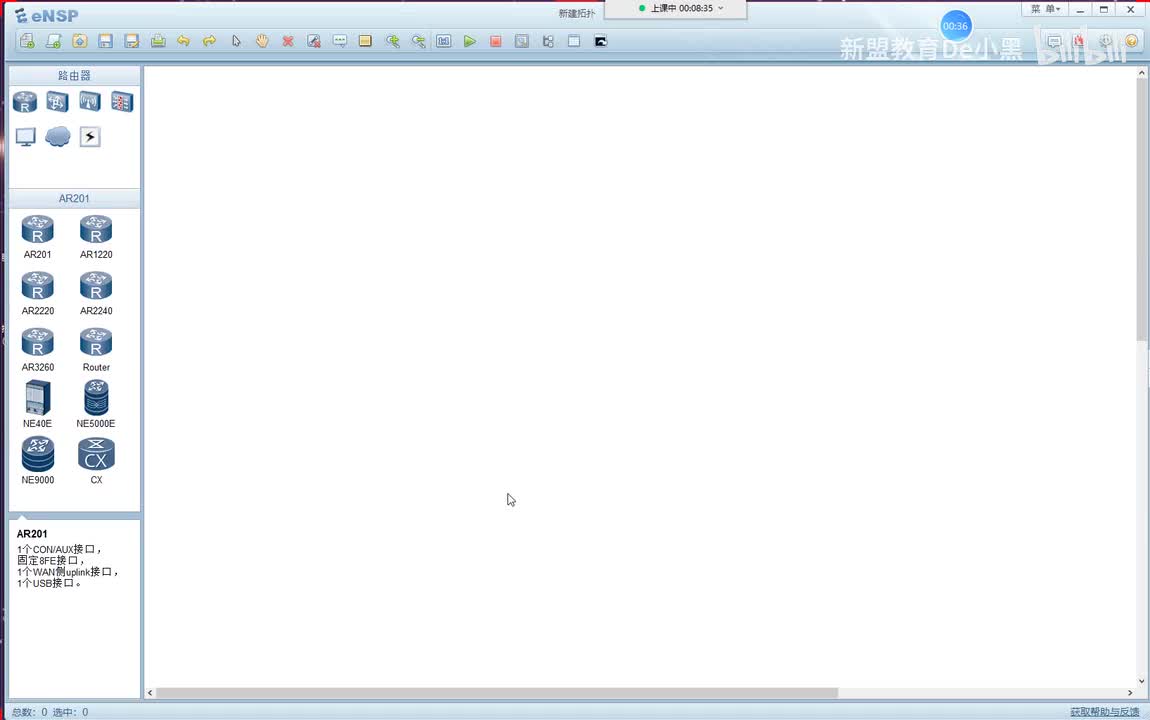
Task: Pick the AR201 router device
Action: [x=37, y=237]
